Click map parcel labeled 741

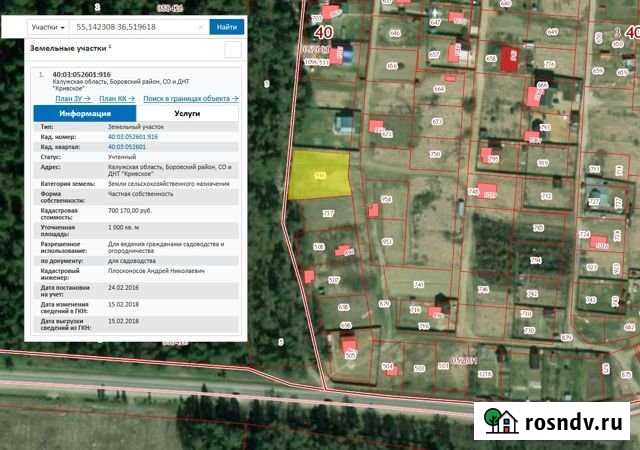click(x=418, y=285)
